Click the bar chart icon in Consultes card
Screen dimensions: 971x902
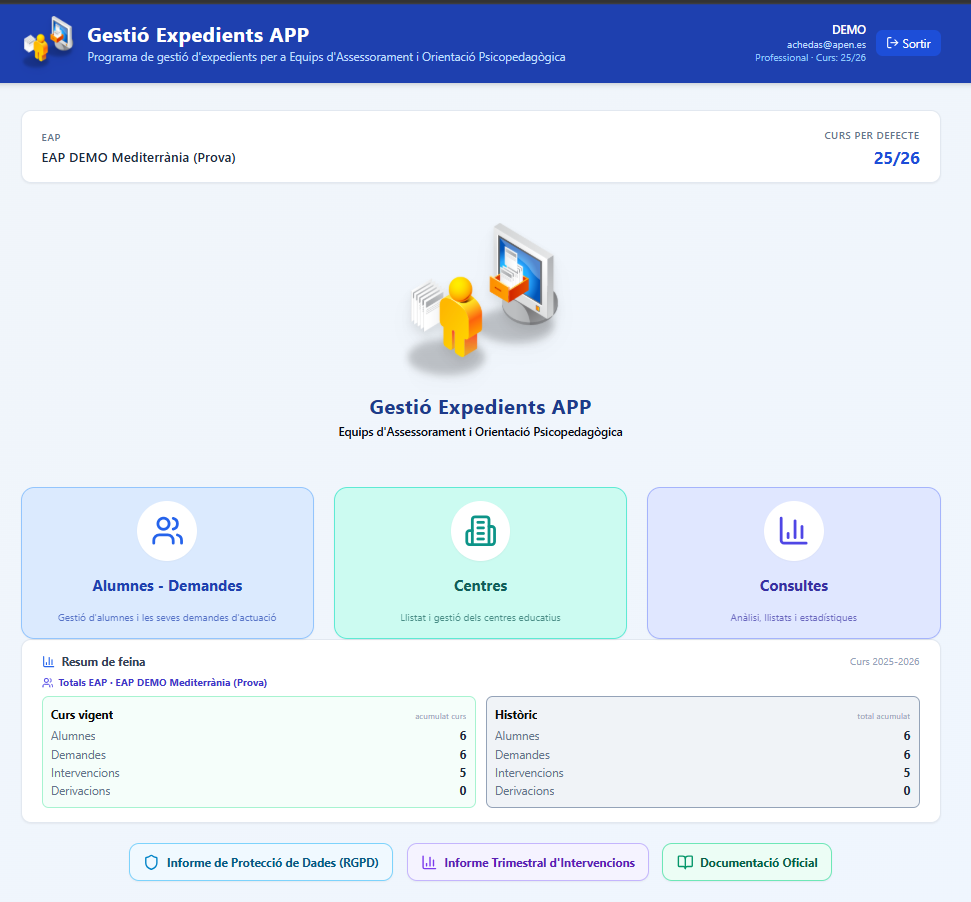(x=794, y=531)
